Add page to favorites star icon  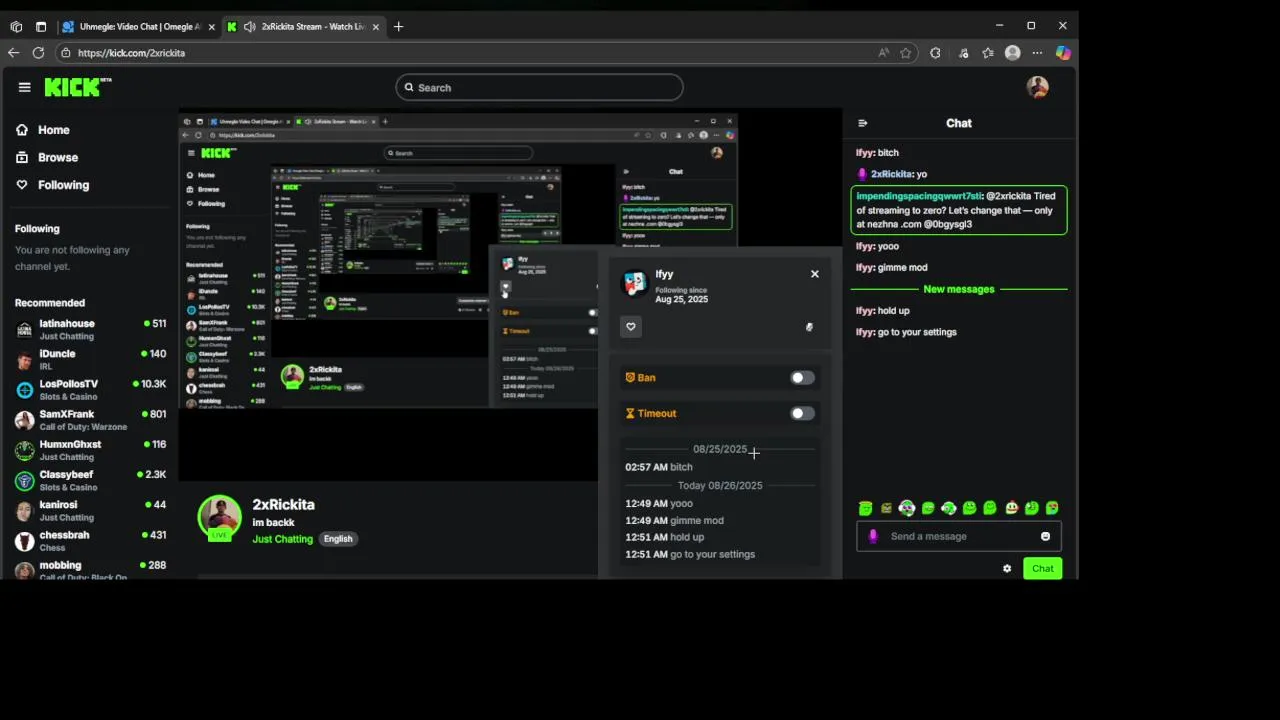tap(906, 53)
